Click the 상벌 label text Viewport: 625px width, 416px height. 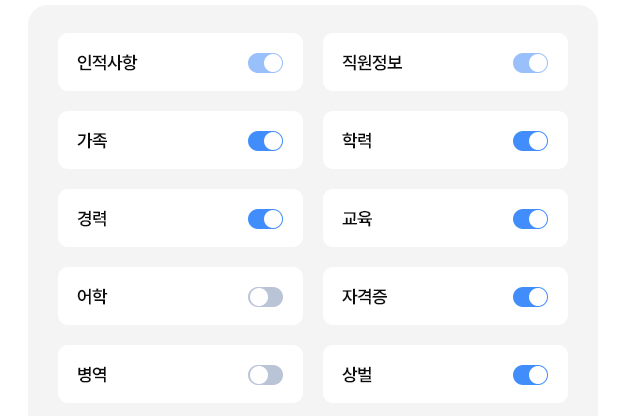click(357, 375)
